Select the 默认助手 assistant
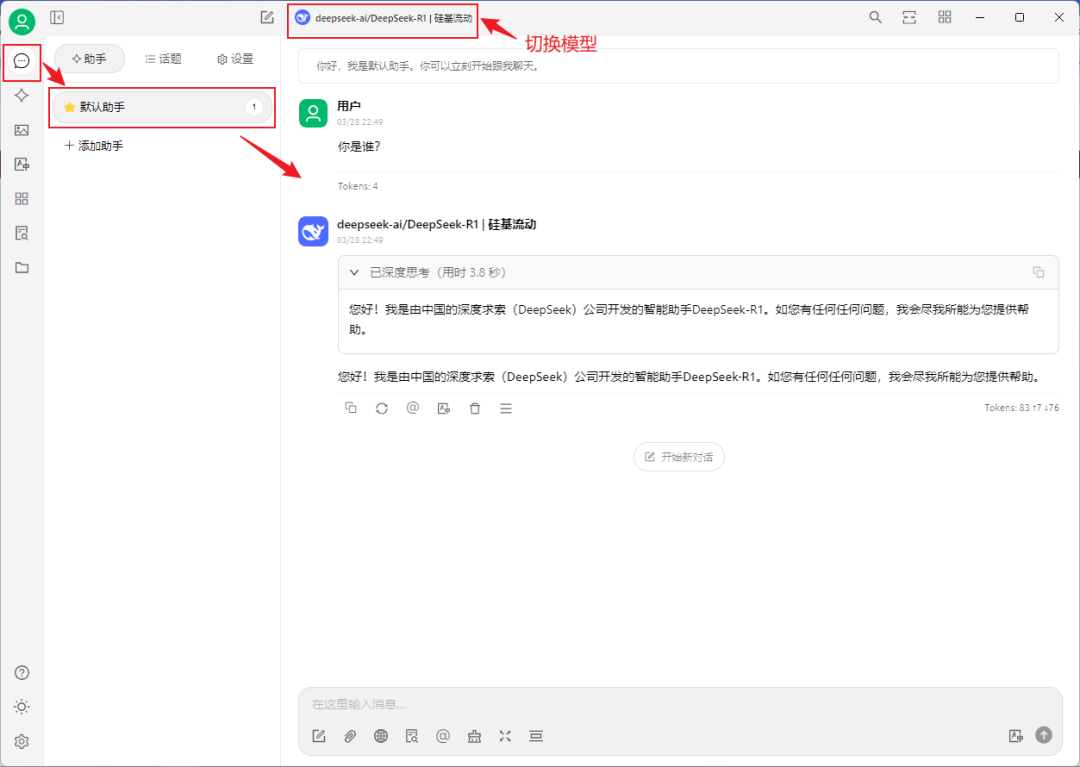This screenshot has height=767, width=1080. pyautogui.click(x=163, y=107)
